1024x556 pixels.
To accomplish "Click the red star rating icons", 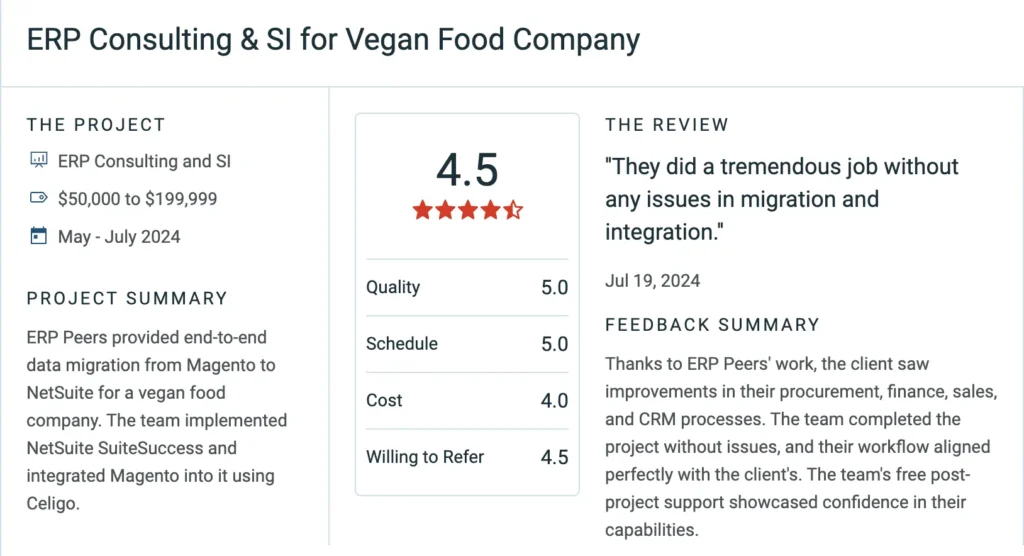I will coord(467,210).
